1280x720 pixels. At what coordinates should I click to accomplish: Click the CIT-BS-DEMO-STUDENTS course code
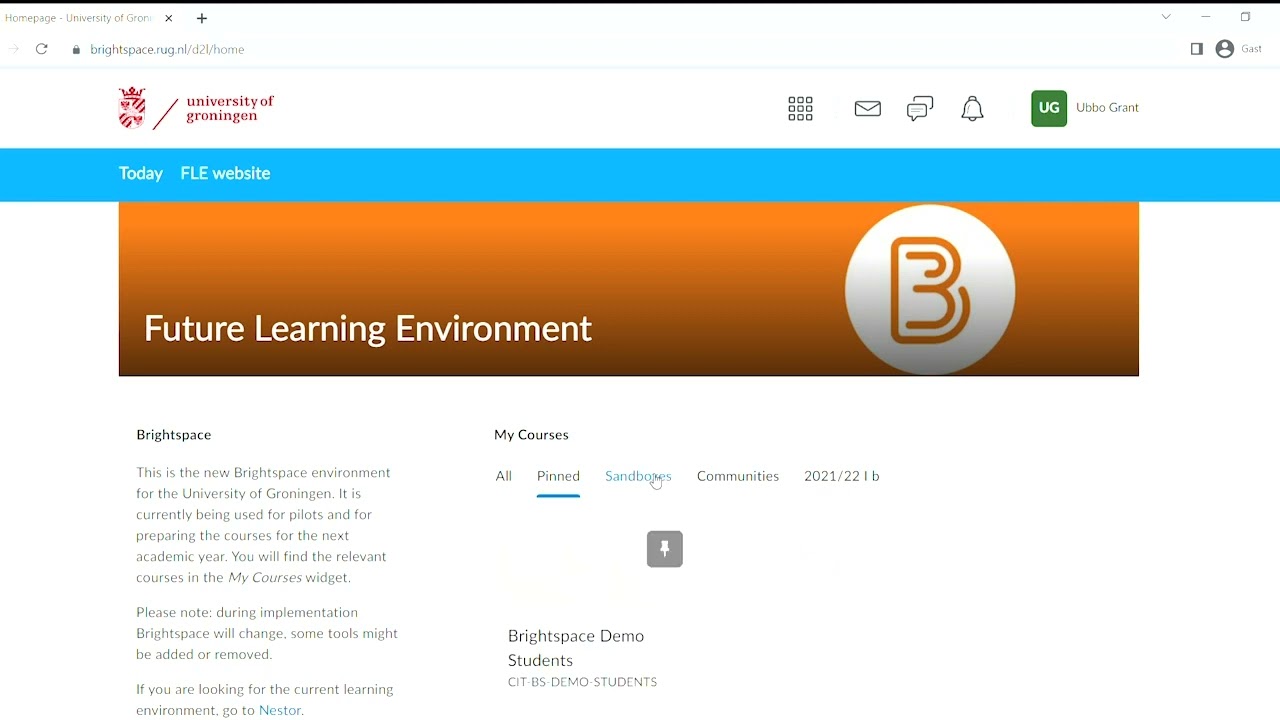[x=583, y=683]
